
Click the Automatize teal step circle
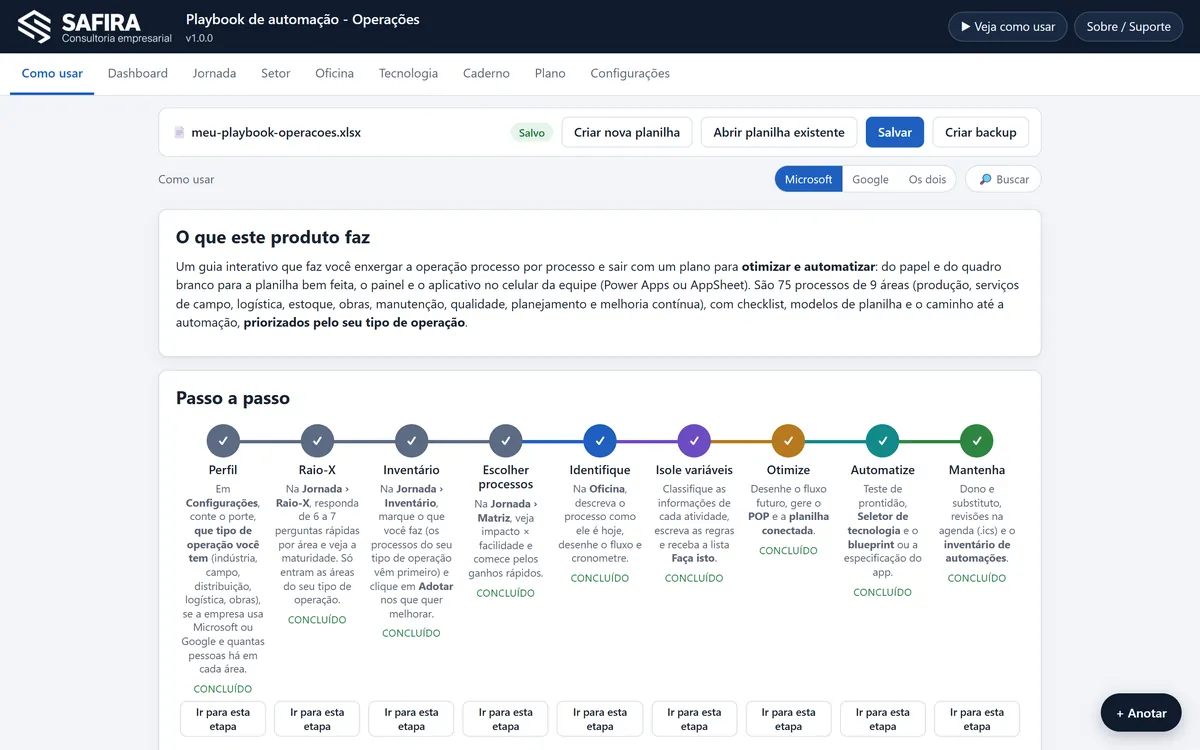(x=882, y=440)
